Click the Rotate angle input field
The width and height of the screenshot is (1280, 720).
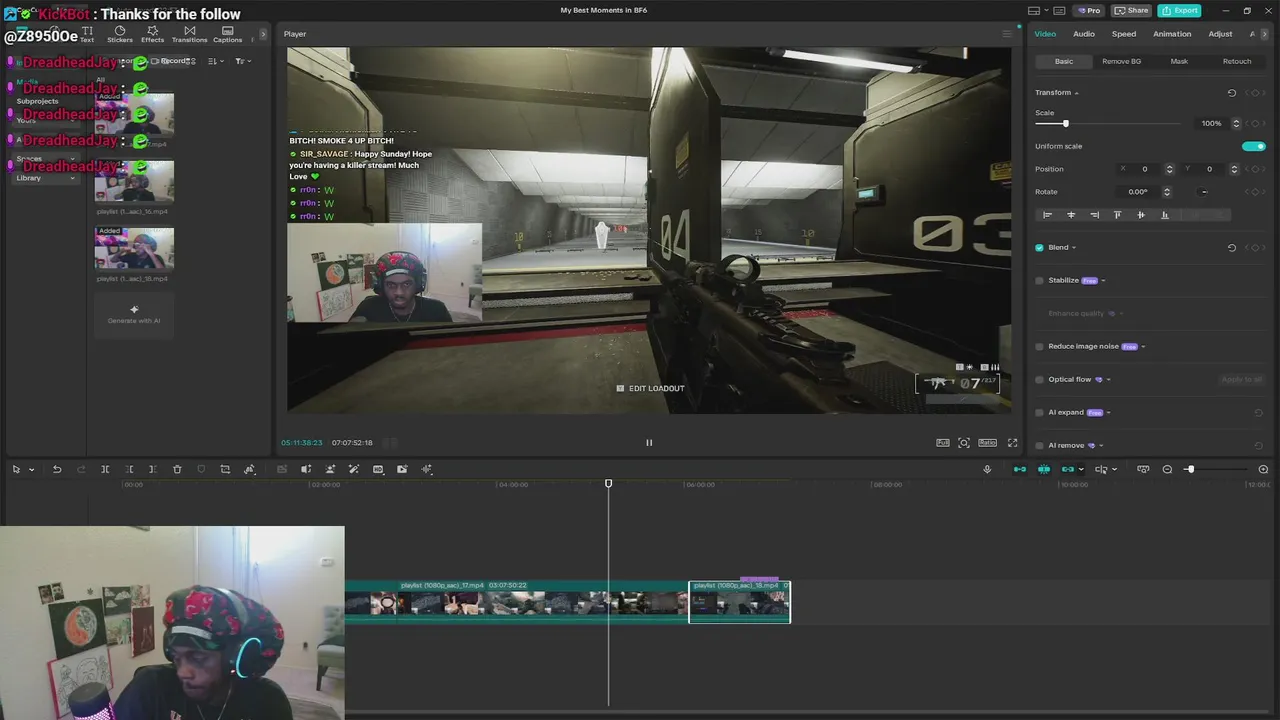point(1140,192)
